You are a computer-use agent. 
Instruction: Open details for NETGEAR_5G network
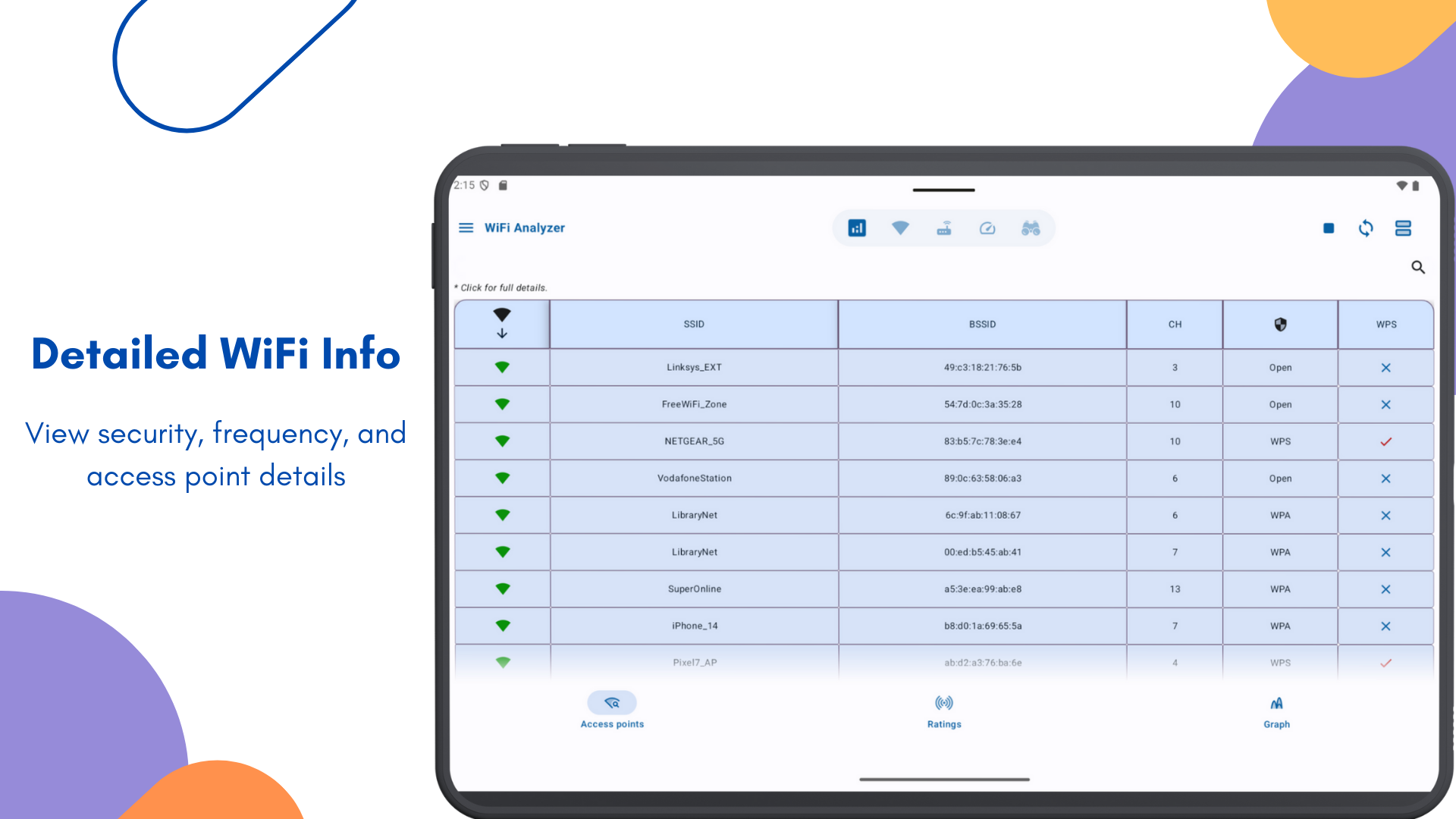694,441
